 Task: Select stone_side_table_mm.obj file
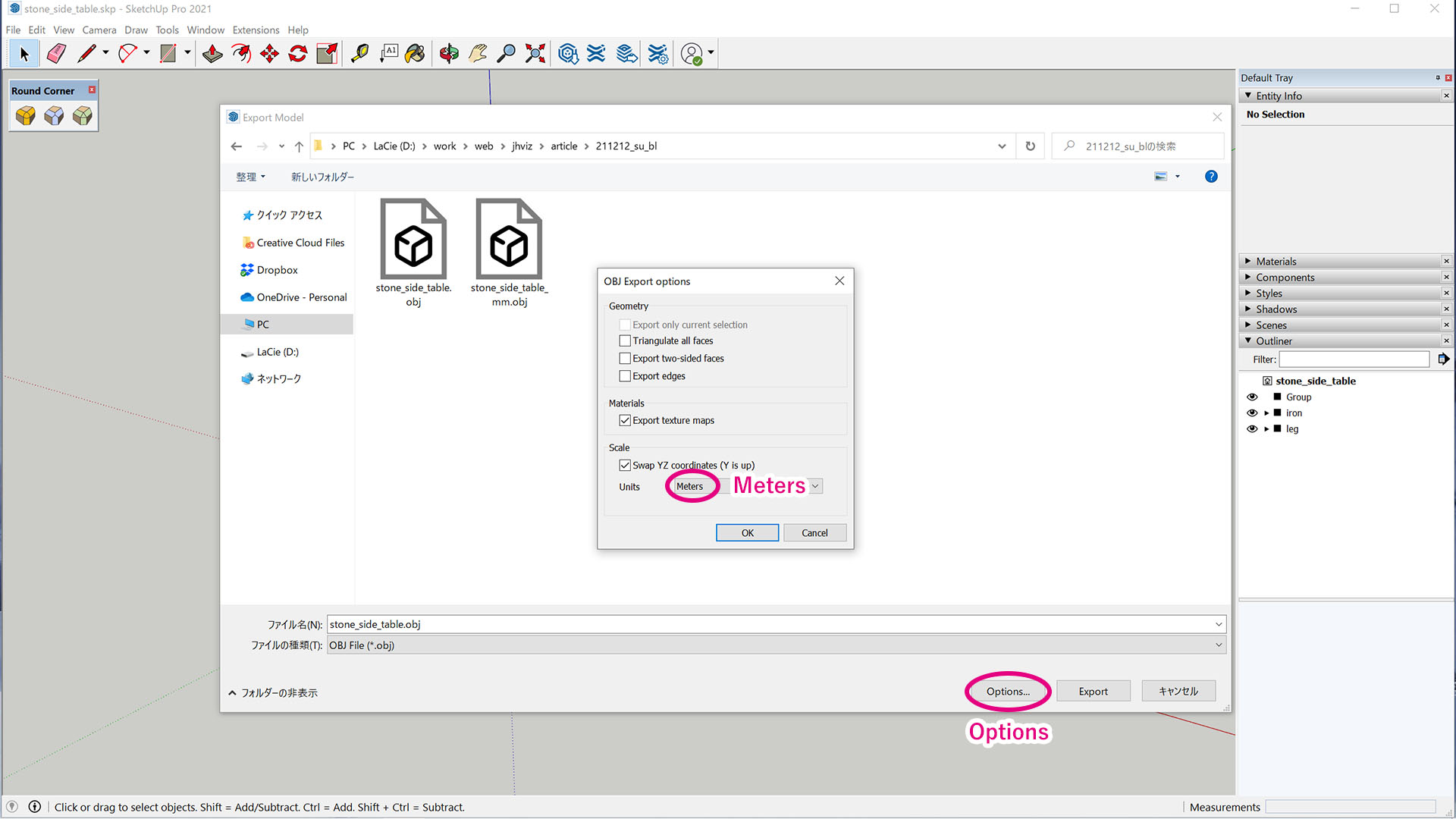pos(509,253)
